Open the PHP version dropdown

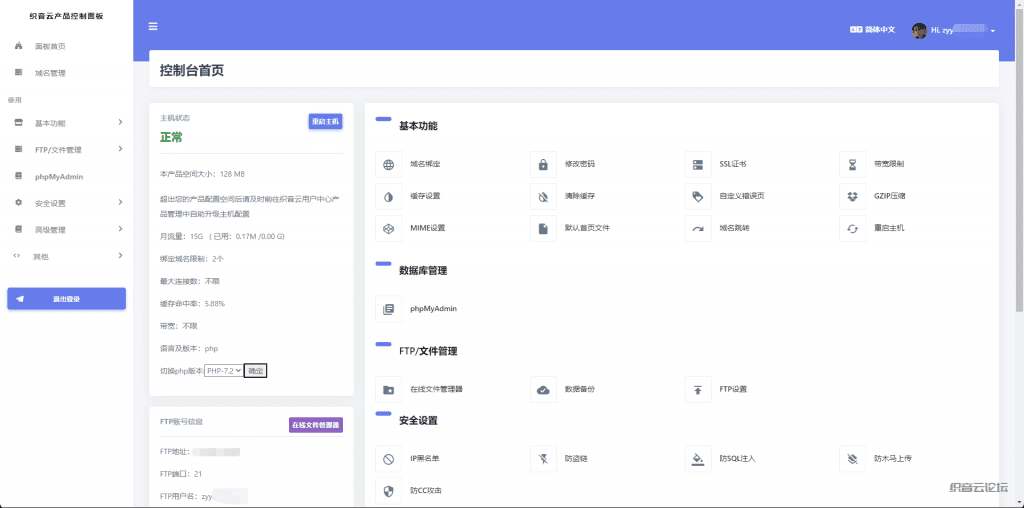pyautogui.click(x=224, y=371)
